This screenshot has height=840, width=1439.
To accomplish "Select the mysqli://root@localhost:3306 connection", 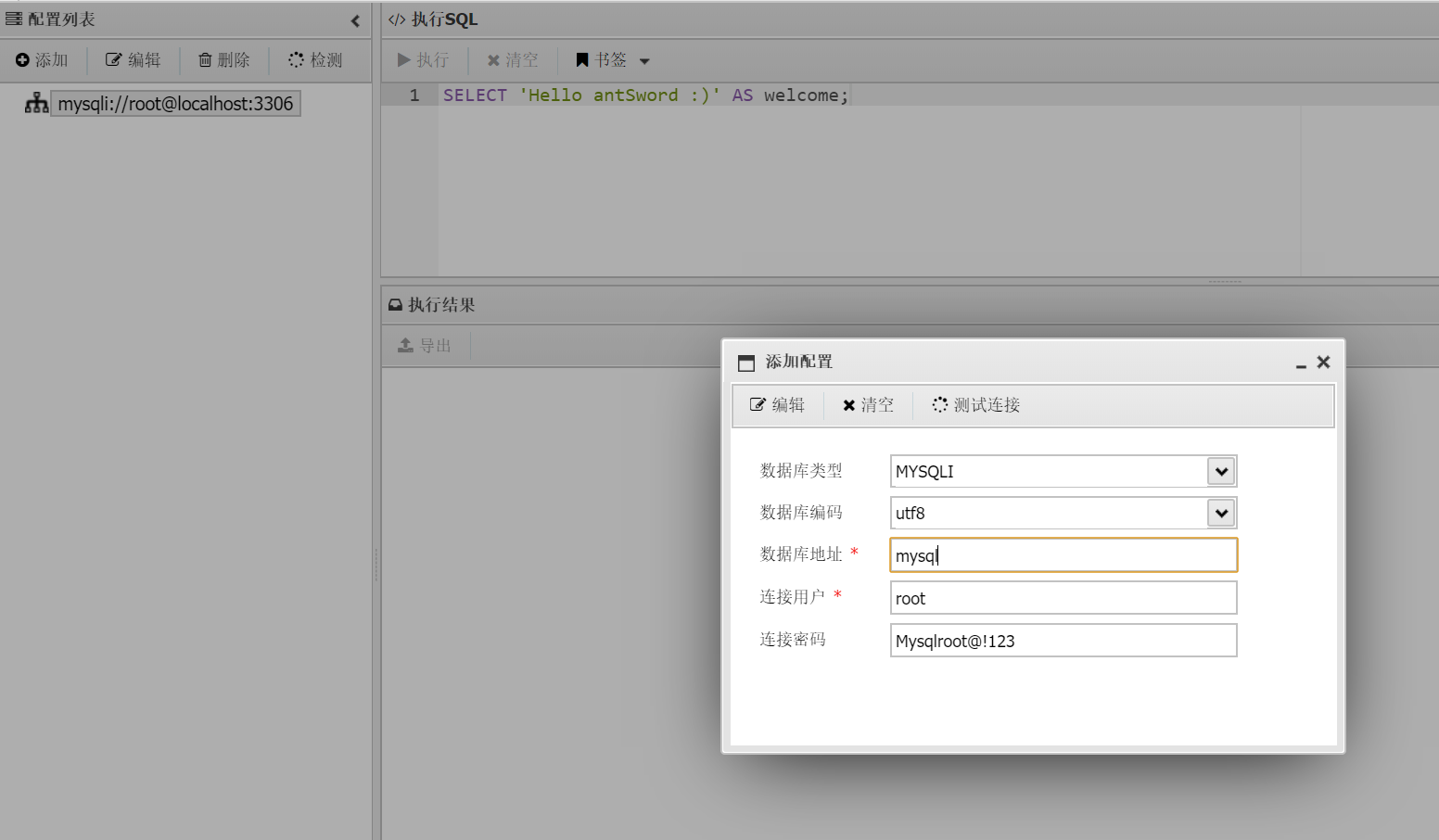I will pos(176,104).
